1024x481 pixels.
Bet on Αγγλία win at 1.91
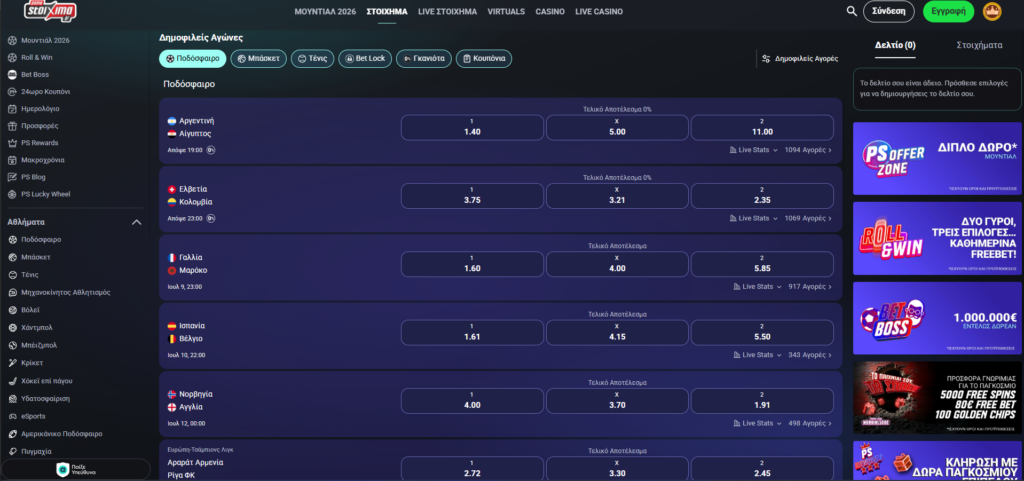point(762,401)
